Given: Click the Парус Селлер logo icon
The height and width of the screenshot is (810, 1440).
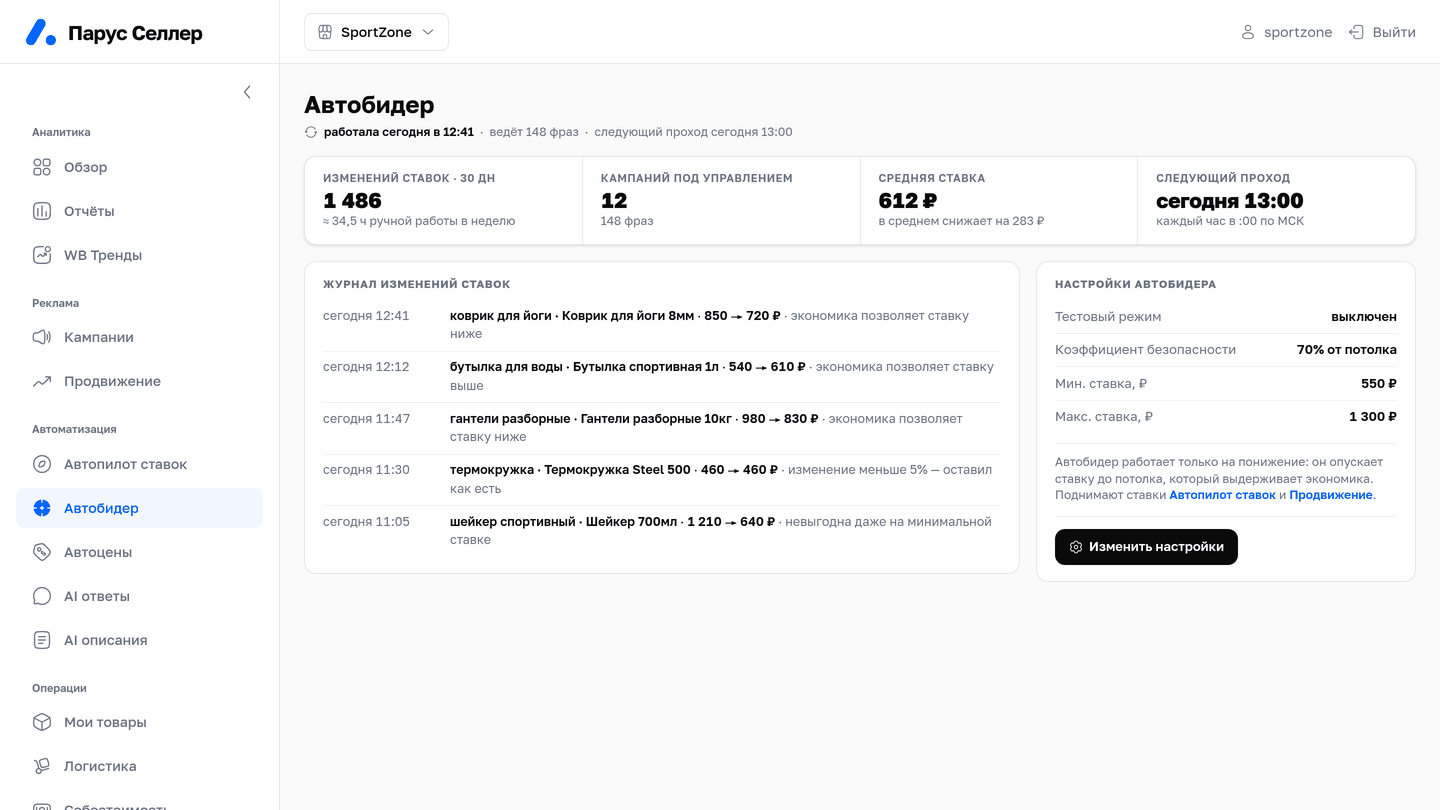Looking at the screenshot, I should tap(41, 32).
